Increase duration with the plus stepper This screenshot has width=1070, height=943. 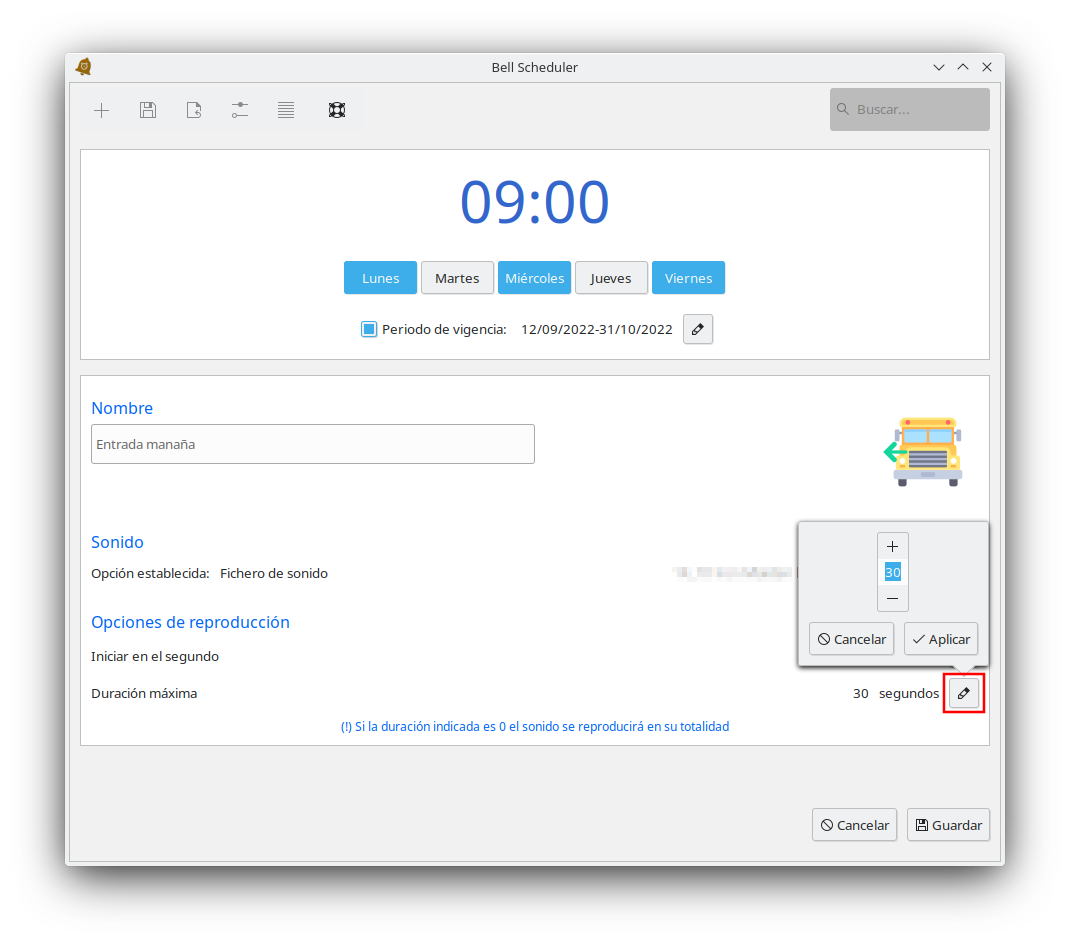(x=893, y=547)
